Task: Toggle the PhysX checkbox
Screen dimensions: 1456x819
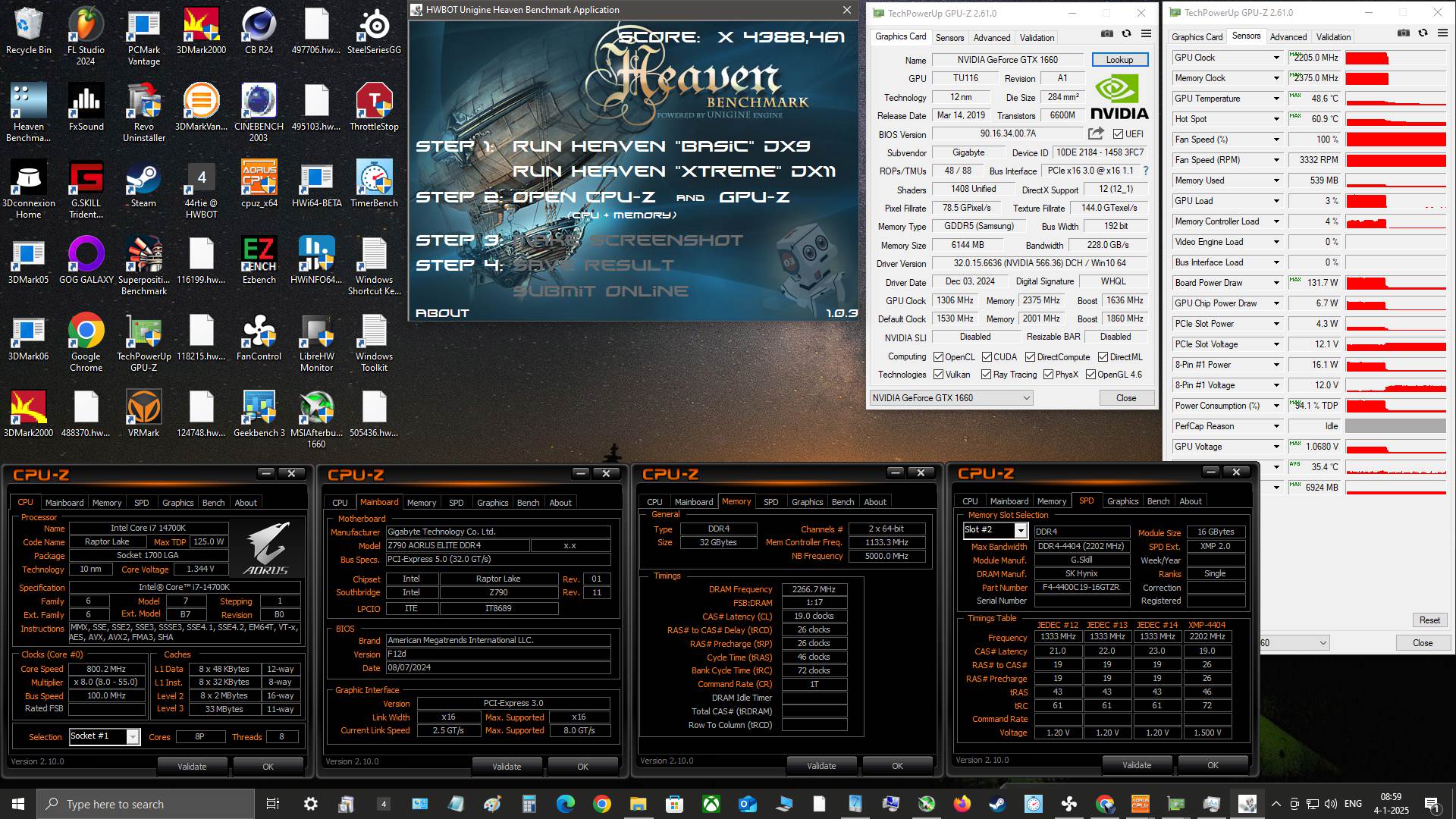Action: pos(1048,375)
